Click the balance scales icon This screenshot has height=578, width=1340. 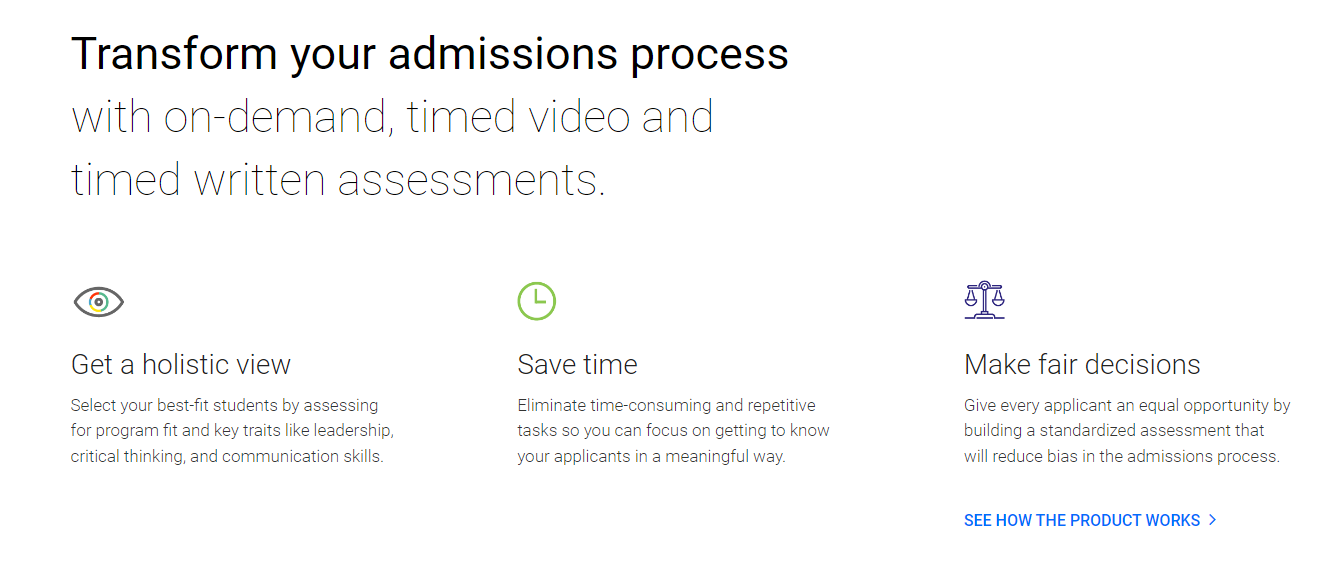pos(984,300)
